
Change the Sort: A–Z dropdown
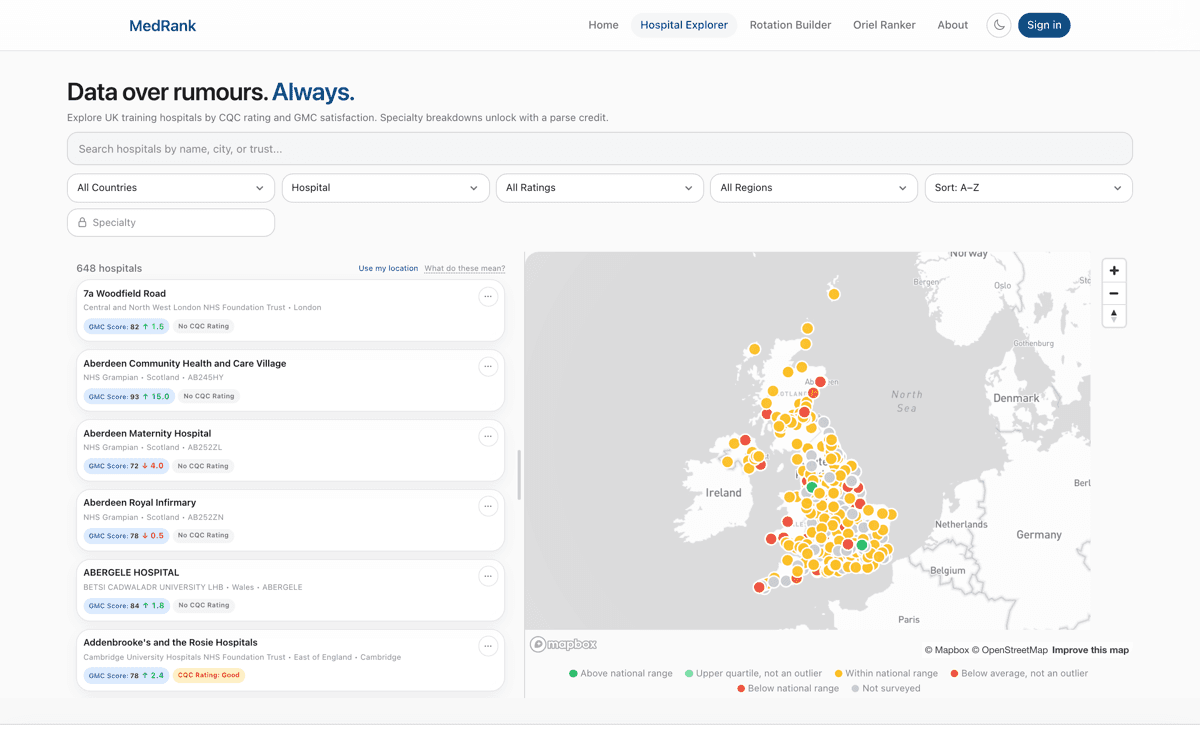1028,188
